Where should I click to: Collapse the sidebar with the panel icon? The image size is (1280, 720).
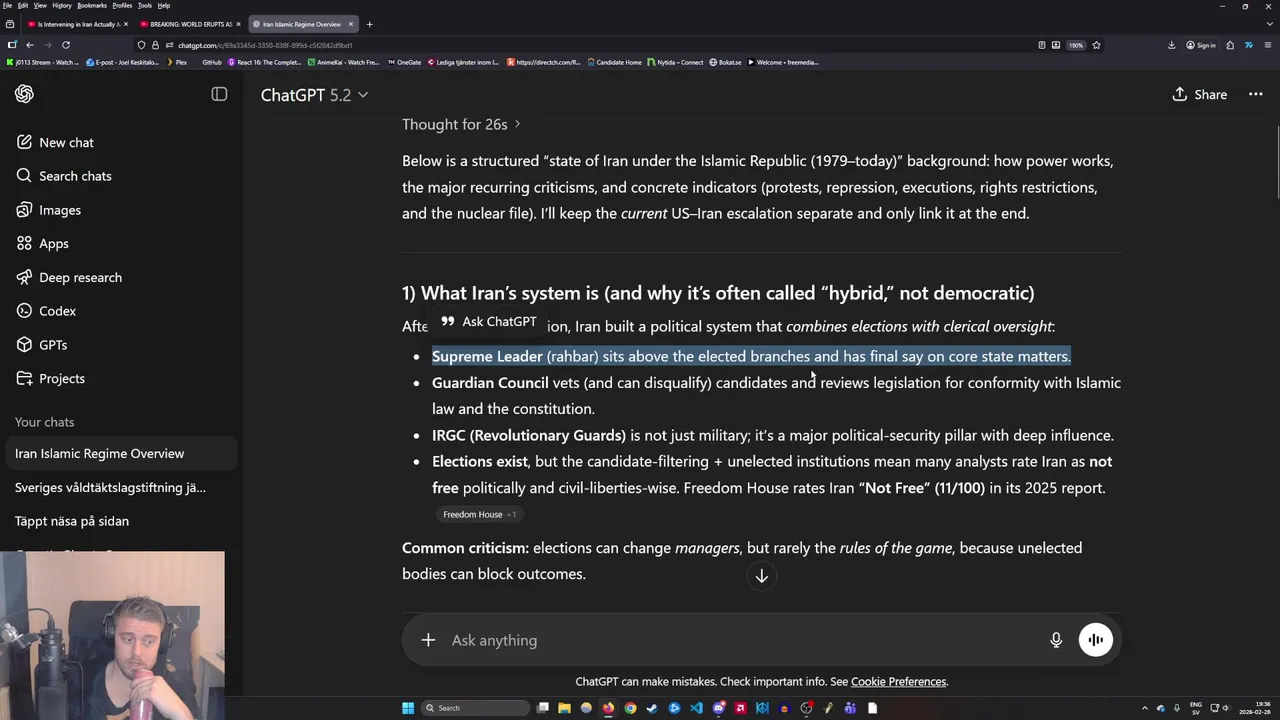pyautogui.click(x=219, y=94)
